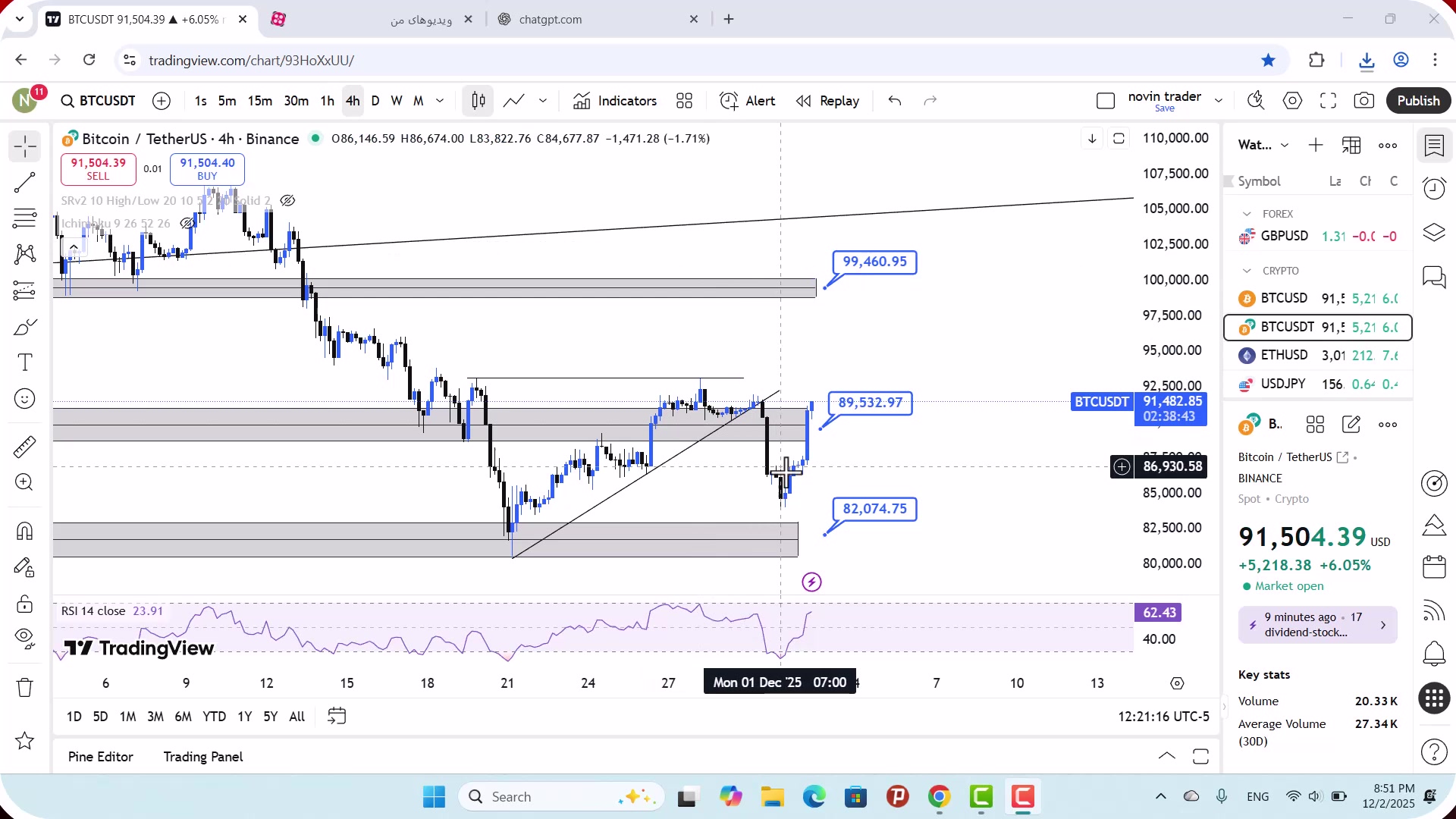Create a new Alert
Viewport: 1456px width, 819px height.
747,101
